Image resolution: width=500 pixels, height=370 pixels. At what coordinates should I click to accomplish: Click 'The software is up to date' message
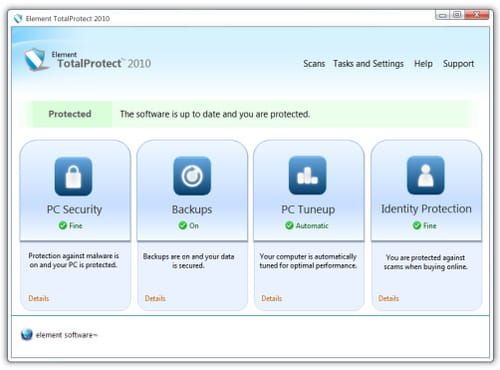215,114
